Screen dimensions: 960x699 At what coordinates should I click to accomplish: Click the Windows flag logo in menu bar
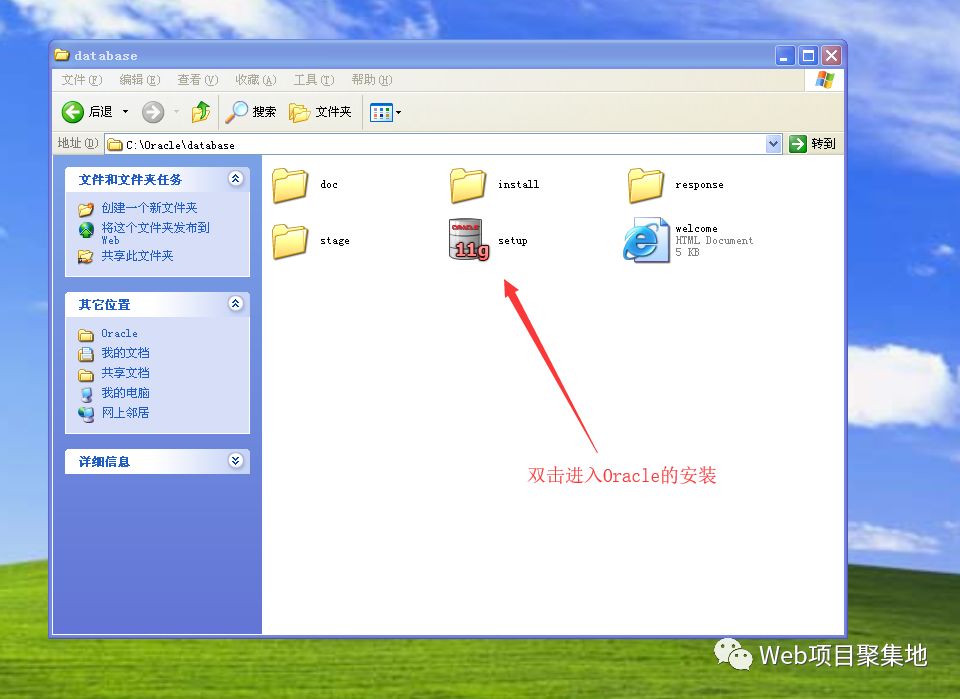tap(824, 80)
